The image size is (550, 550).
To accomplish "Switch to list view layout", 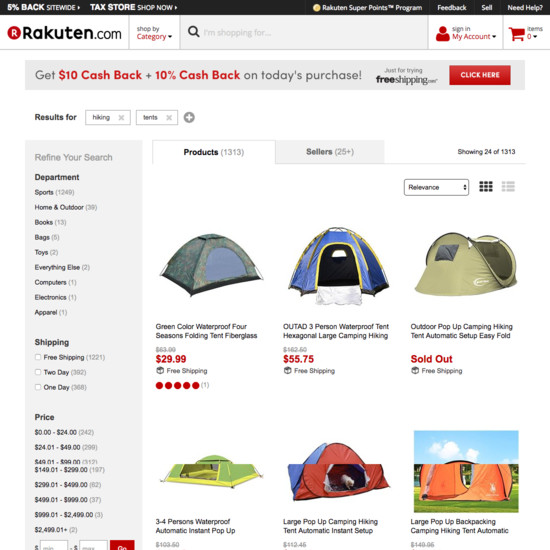I will (x=508, y=187).
